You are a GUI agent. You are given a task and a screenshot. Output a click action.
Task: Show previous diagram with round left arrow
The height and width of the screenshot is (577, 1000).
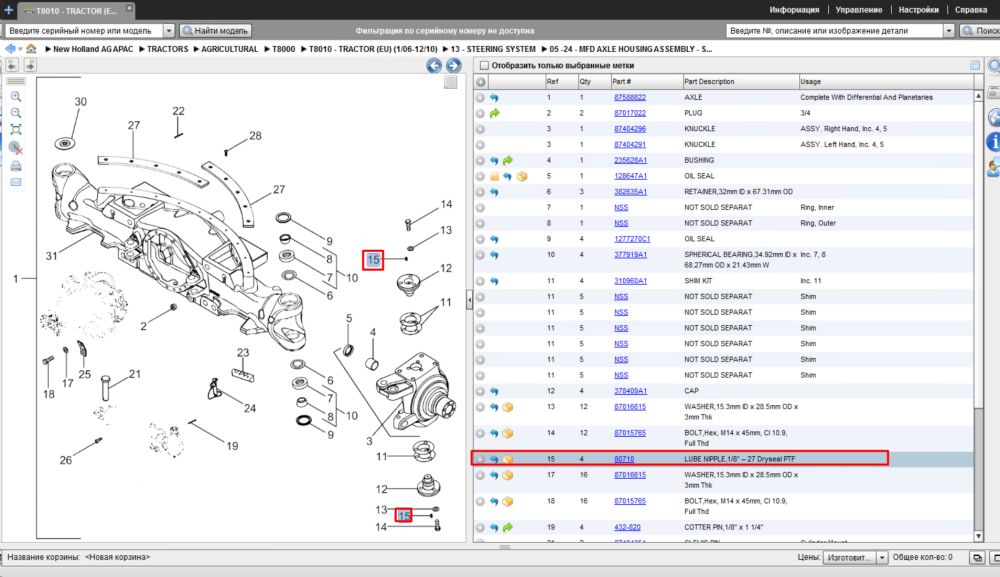434,65
